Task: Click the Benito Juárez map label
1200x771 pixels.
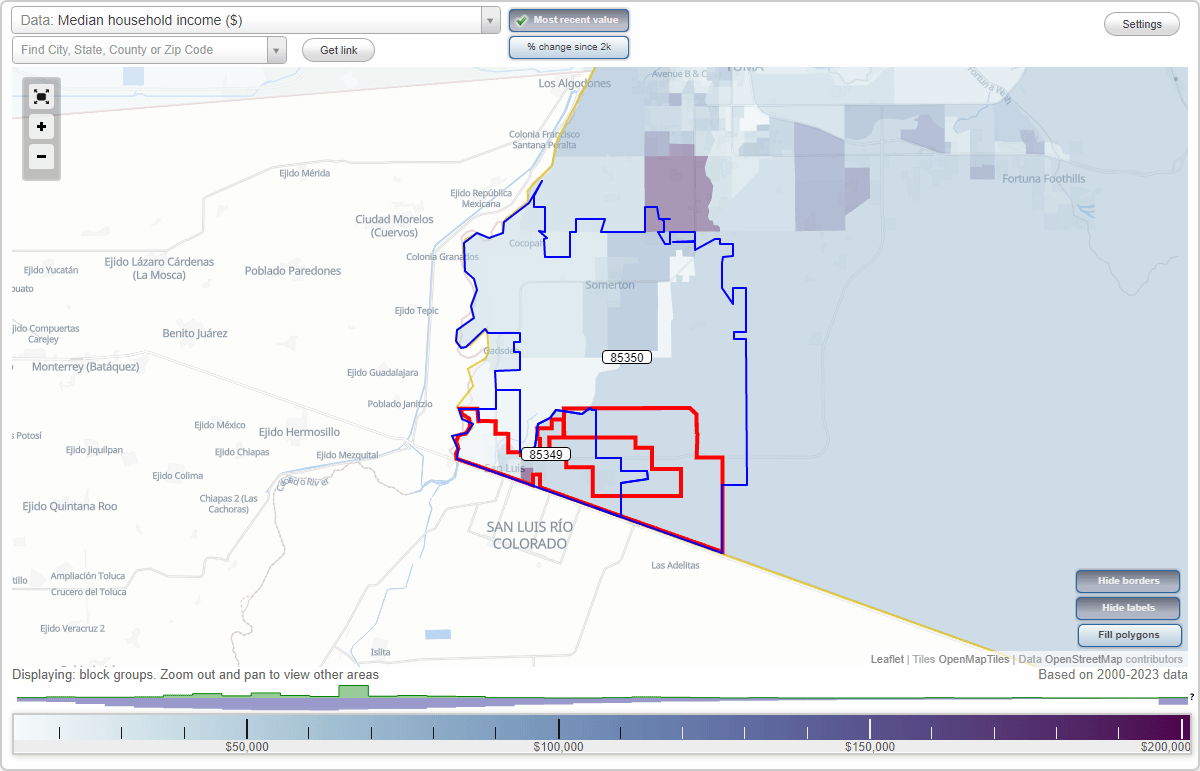Action: tap(195, 333)
